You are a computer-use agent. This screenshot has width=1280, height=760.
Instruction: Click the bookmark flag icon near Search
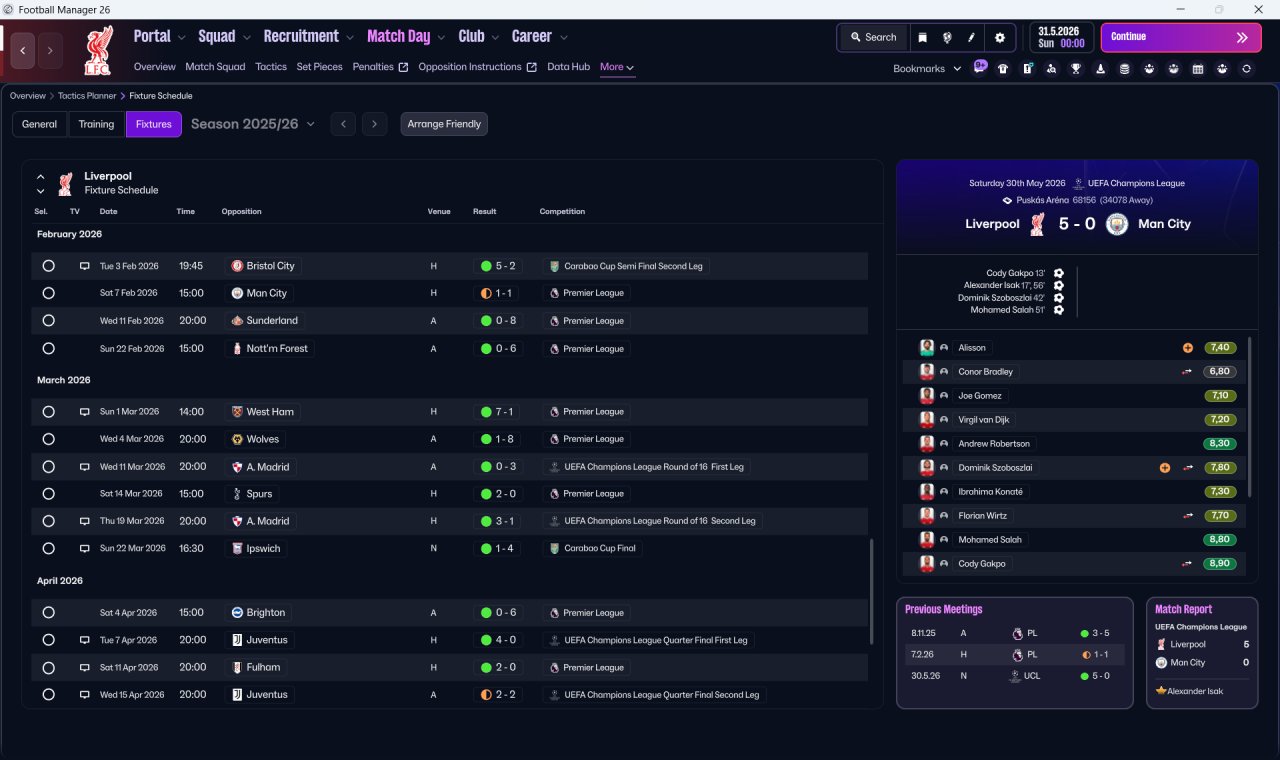[922, 37]
